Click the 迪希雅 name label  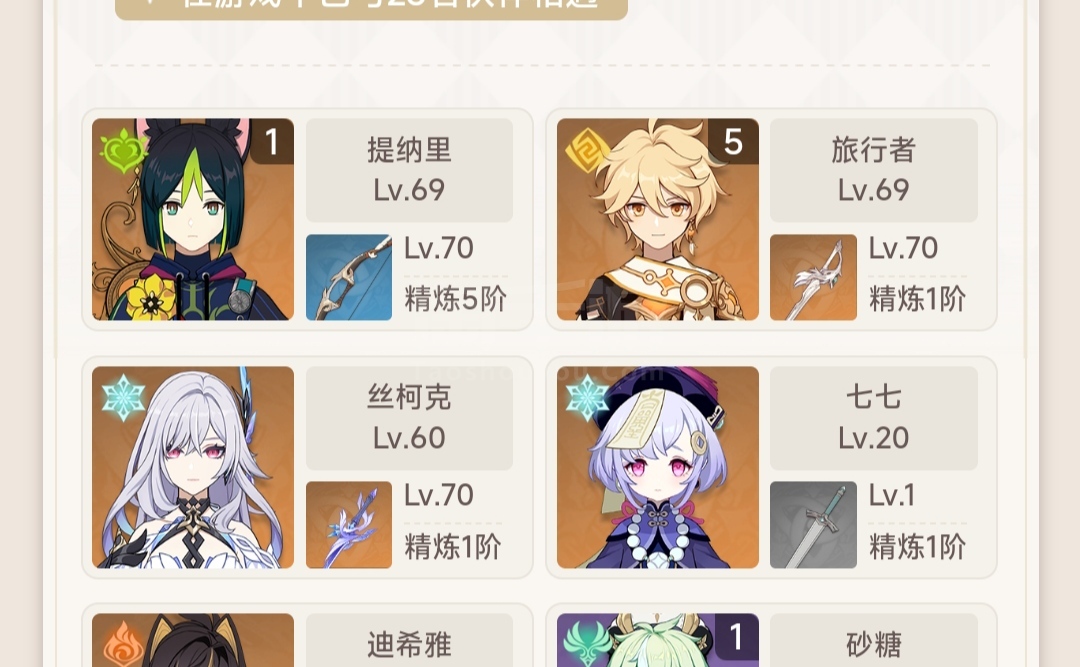pyautogui.click(x=409, y=645)
